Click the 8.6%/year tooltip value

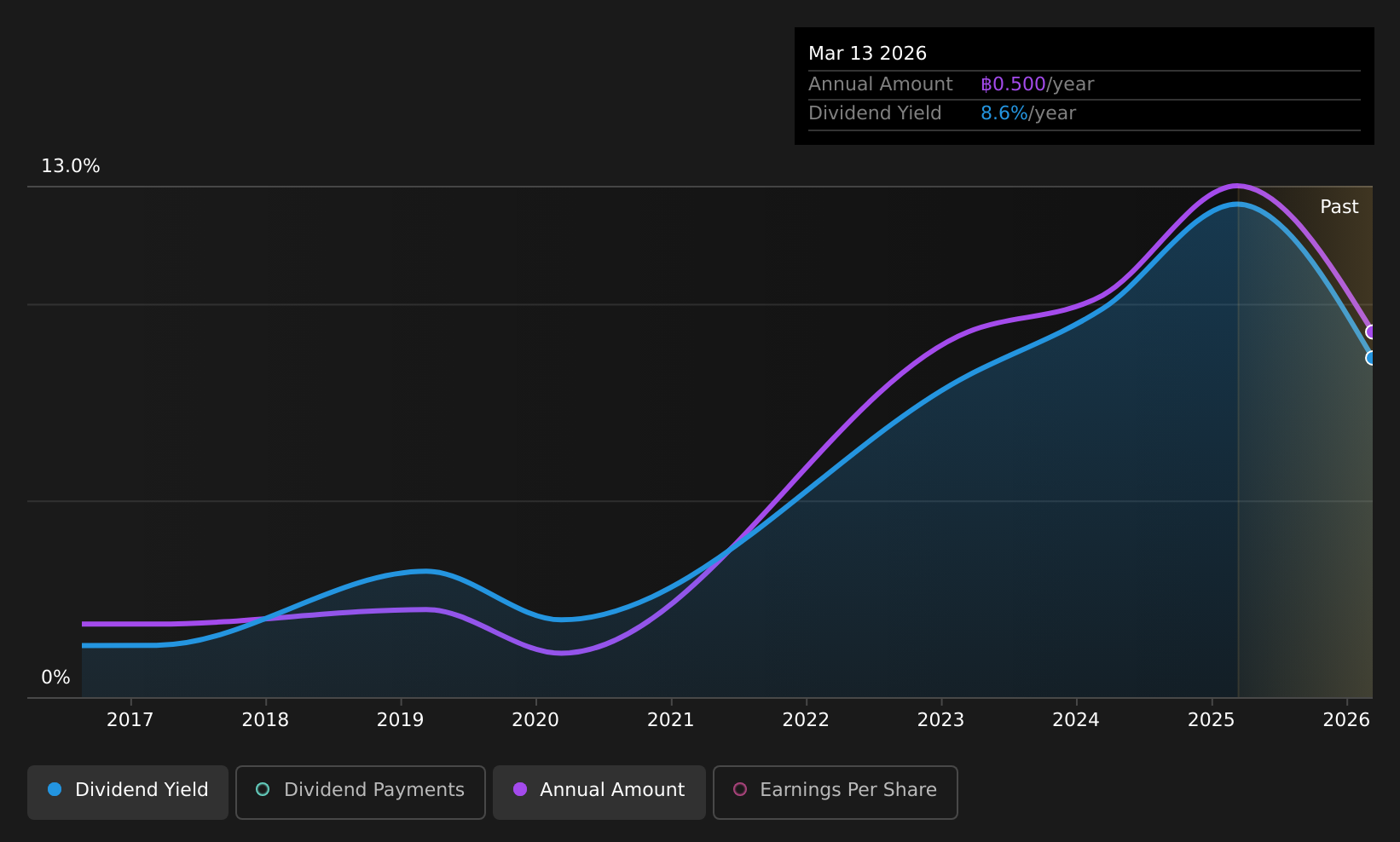pos(1028,113)
